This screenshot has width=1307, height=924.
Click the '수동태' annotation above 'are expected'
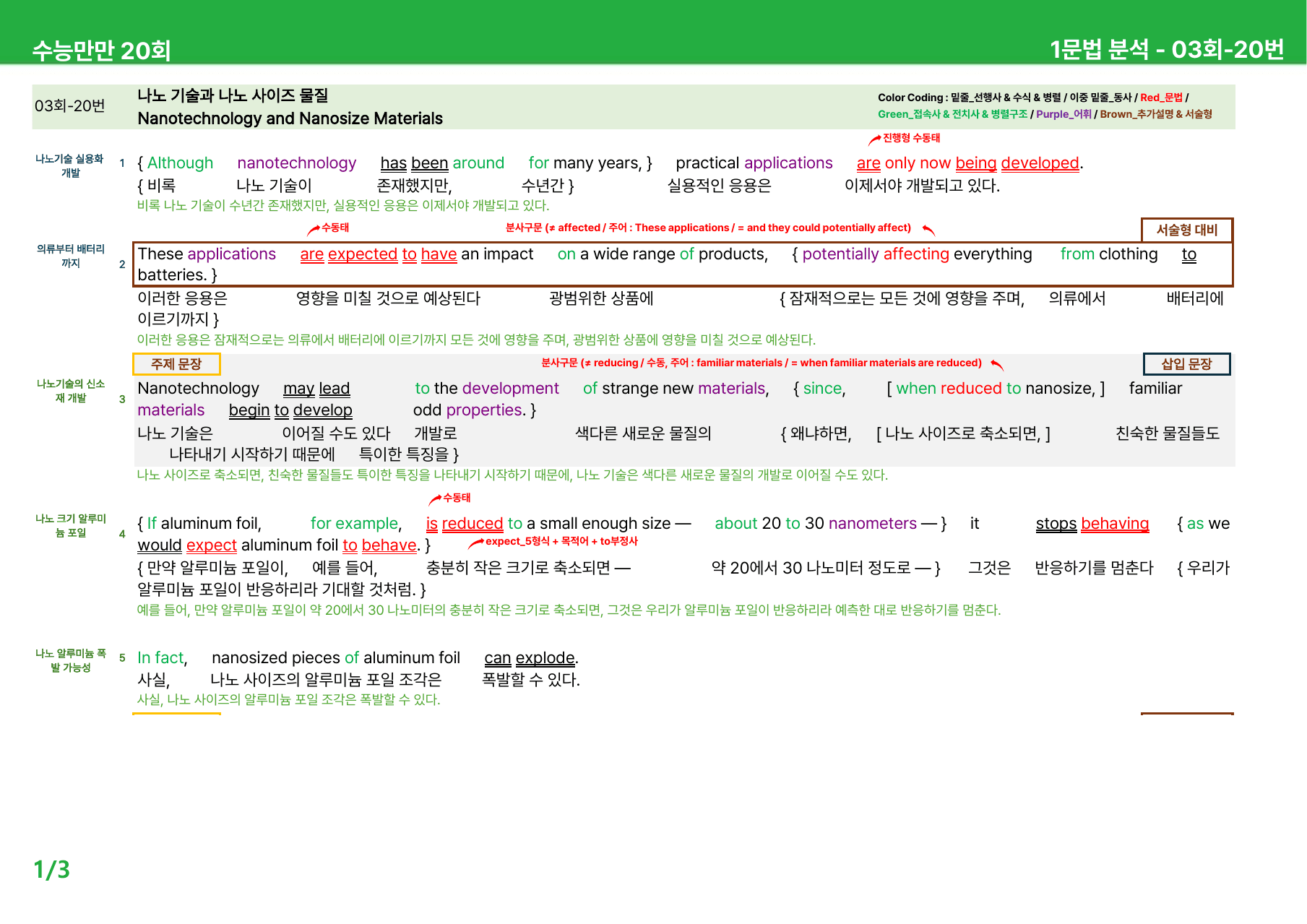335,228
